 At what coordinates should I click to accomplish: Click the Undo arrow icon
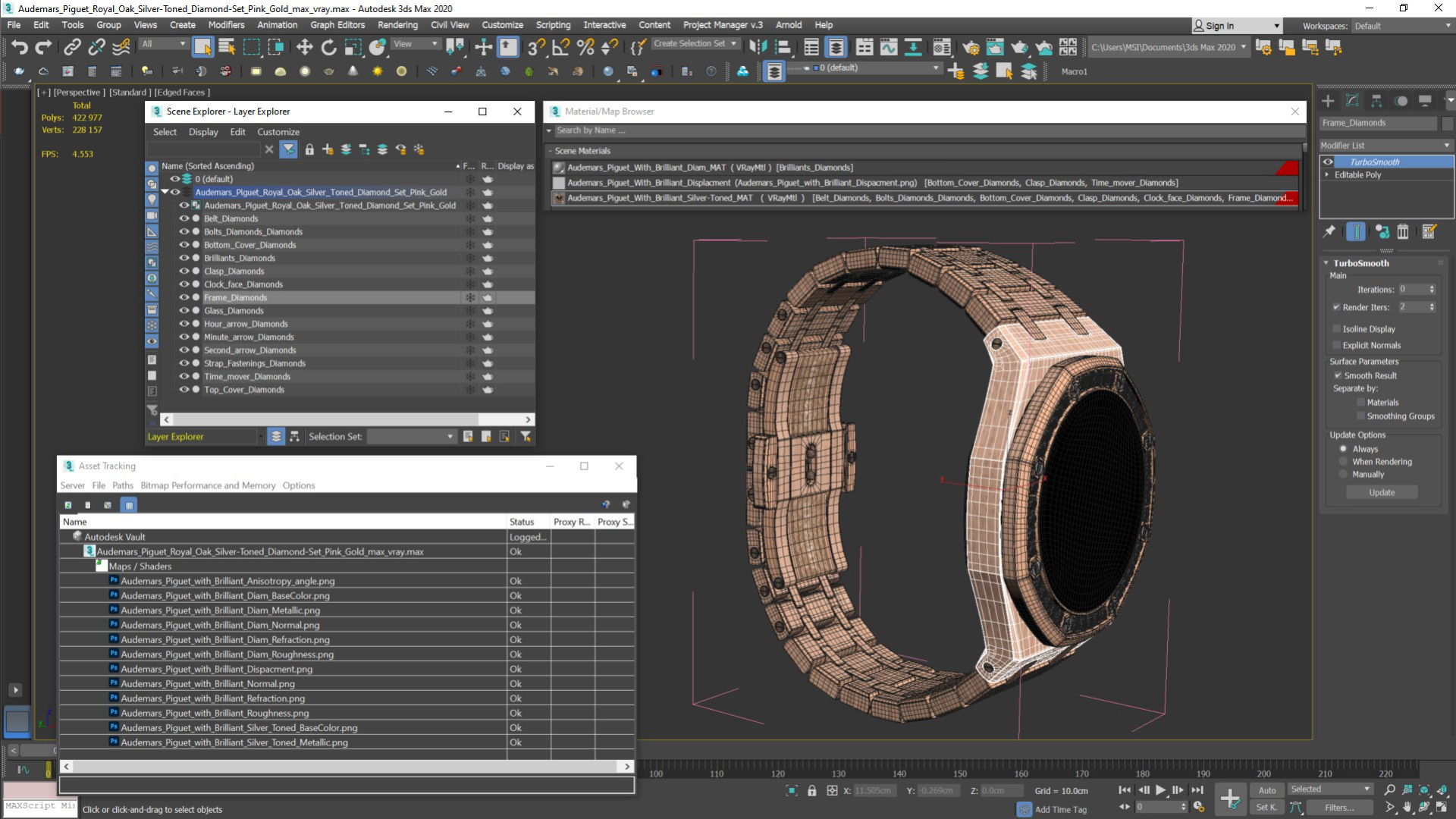pyautogui.click(x=19, y=48)
